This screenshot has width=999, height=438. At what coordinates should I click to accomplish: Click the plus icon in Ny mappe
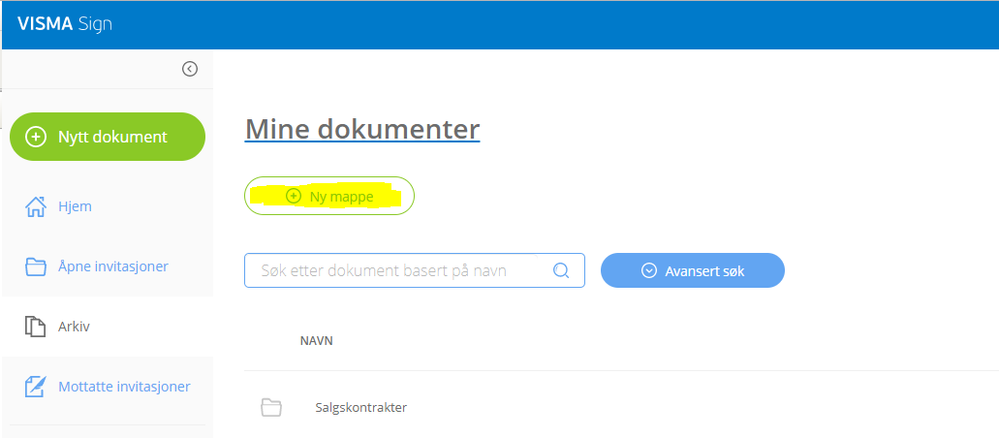tap(293, 196)
